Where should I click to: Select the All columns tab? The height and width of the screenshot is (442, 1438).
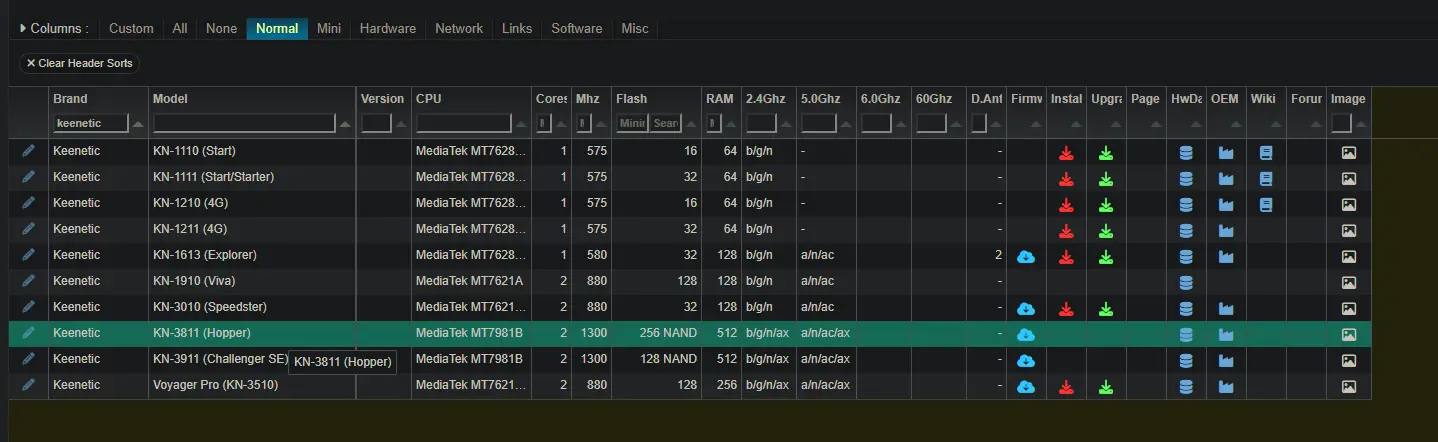180,28
